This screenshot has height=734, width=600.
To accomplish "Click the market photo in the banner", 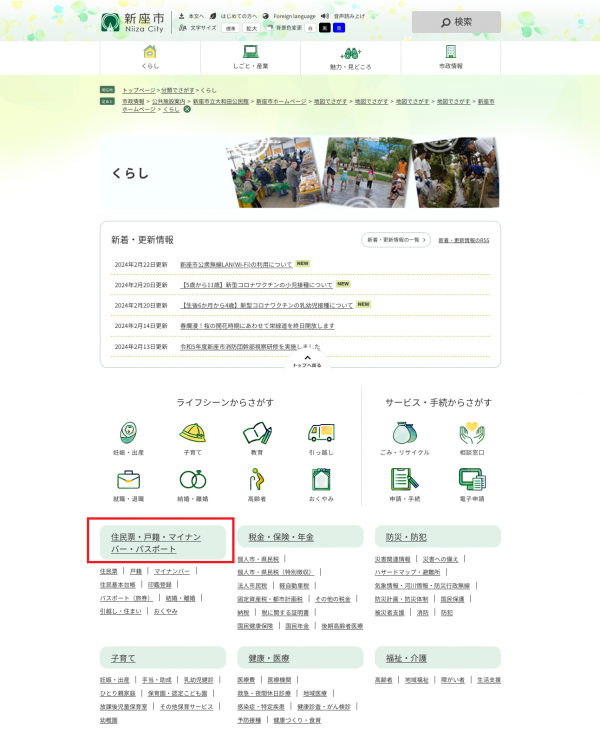I will pyautogui.click(x=274, y=172).
